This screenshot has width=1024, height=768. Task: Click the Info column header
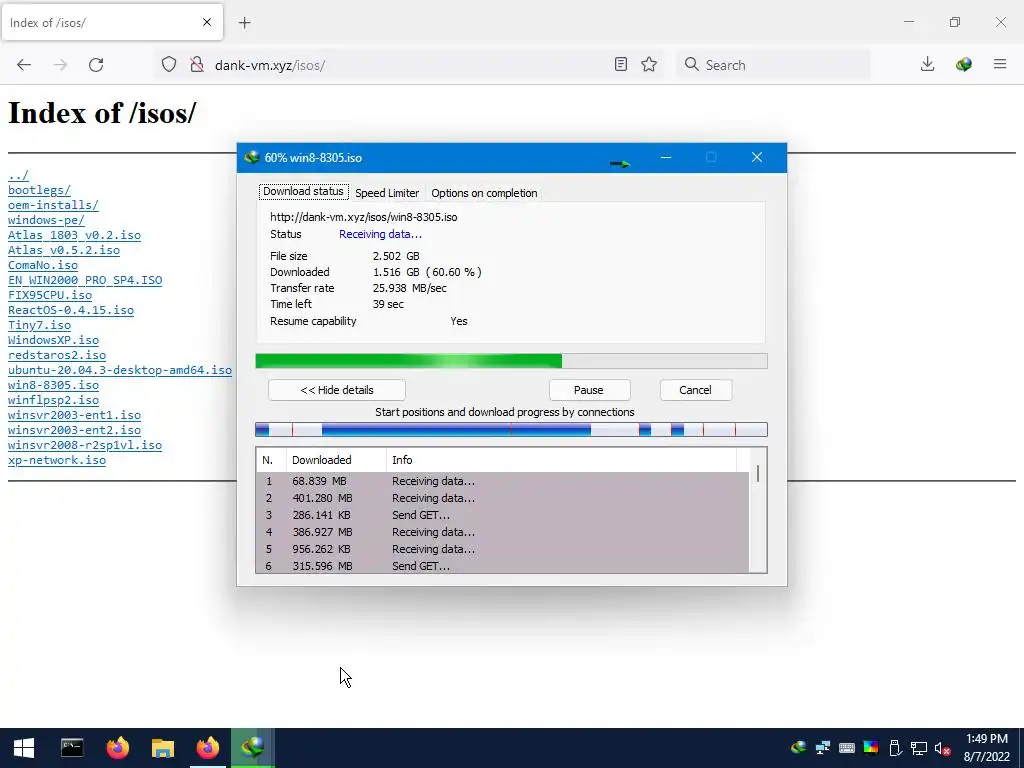(562, 460)
